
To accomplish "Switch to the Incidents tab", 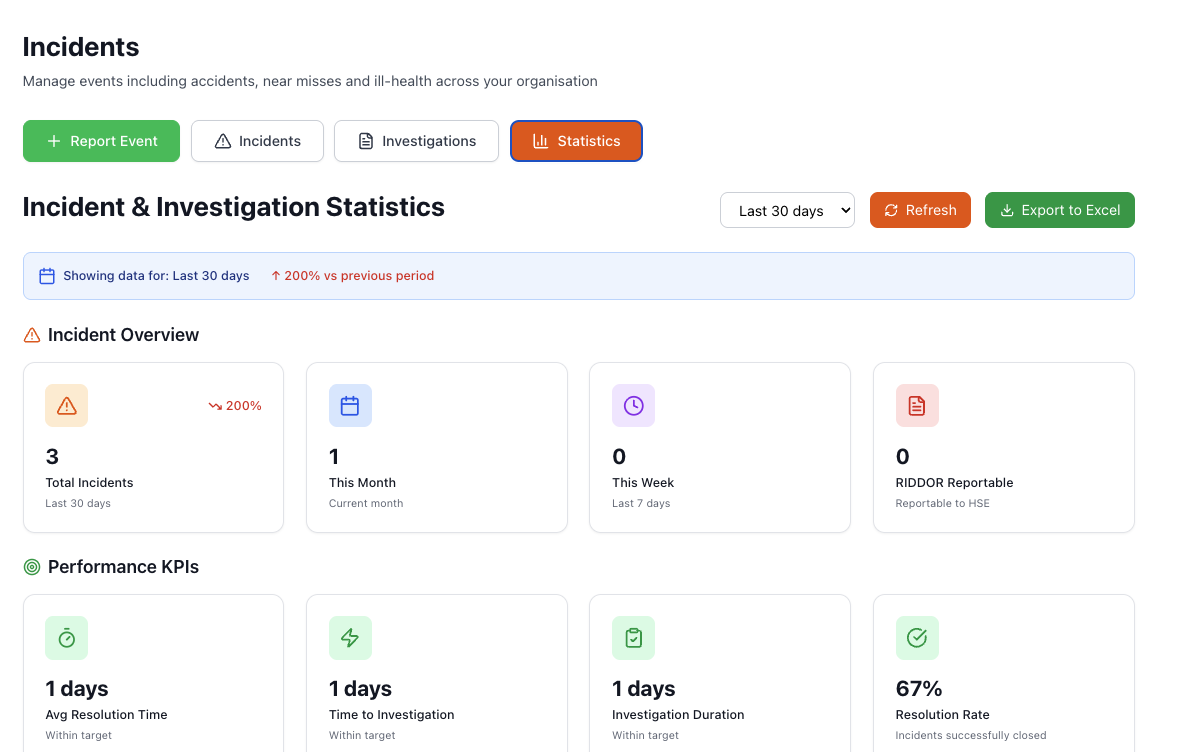I will pyautogui.click(x=257, y=141).
